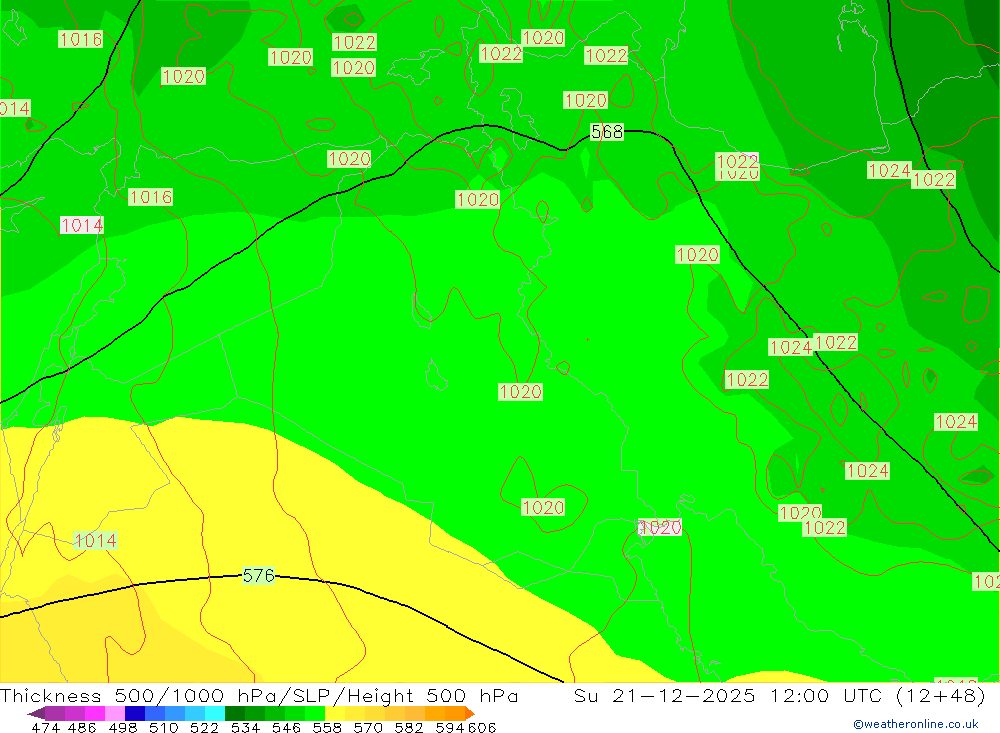Click the 522 legend value
1000x733 pixels.
click(x=204, y=727)
